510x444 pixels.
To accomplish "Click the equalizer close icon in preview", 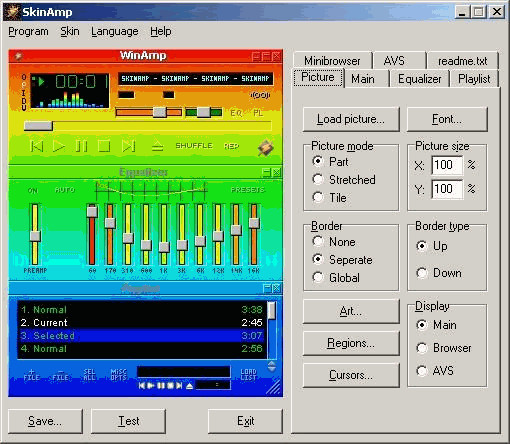I will click(276, 172).
